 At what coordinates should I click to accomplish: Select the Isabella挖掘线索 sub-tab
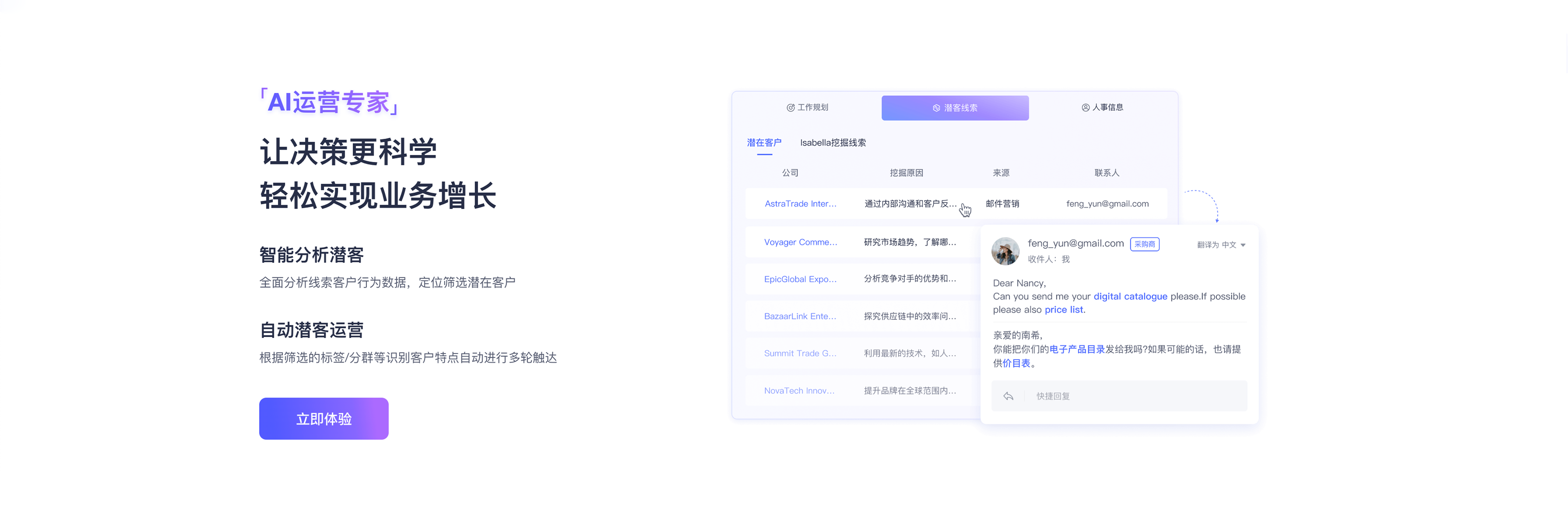click(x=833, y=142)
